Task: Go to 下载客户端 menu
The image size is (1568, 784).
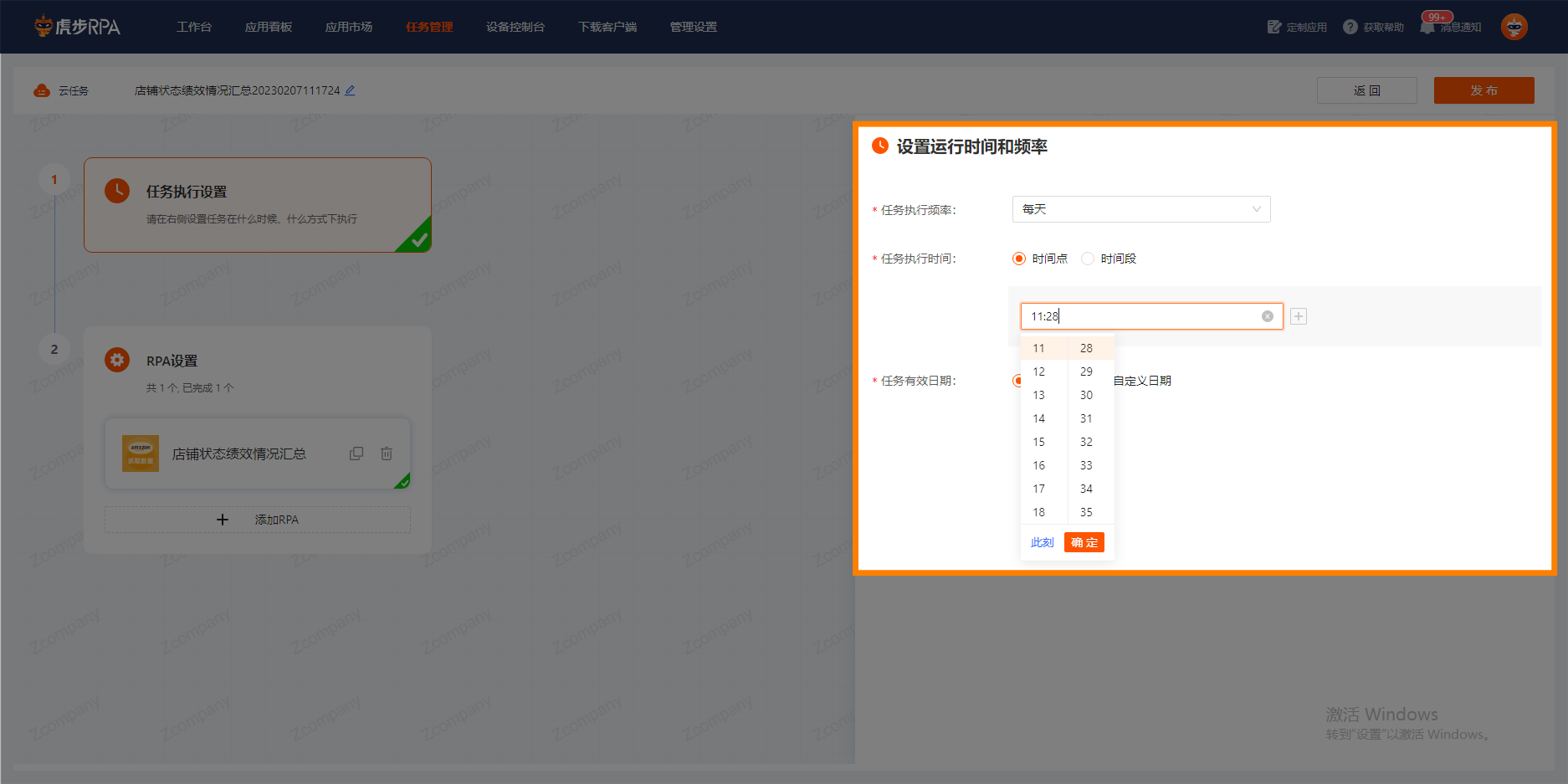Action: (x=607, y=27)
